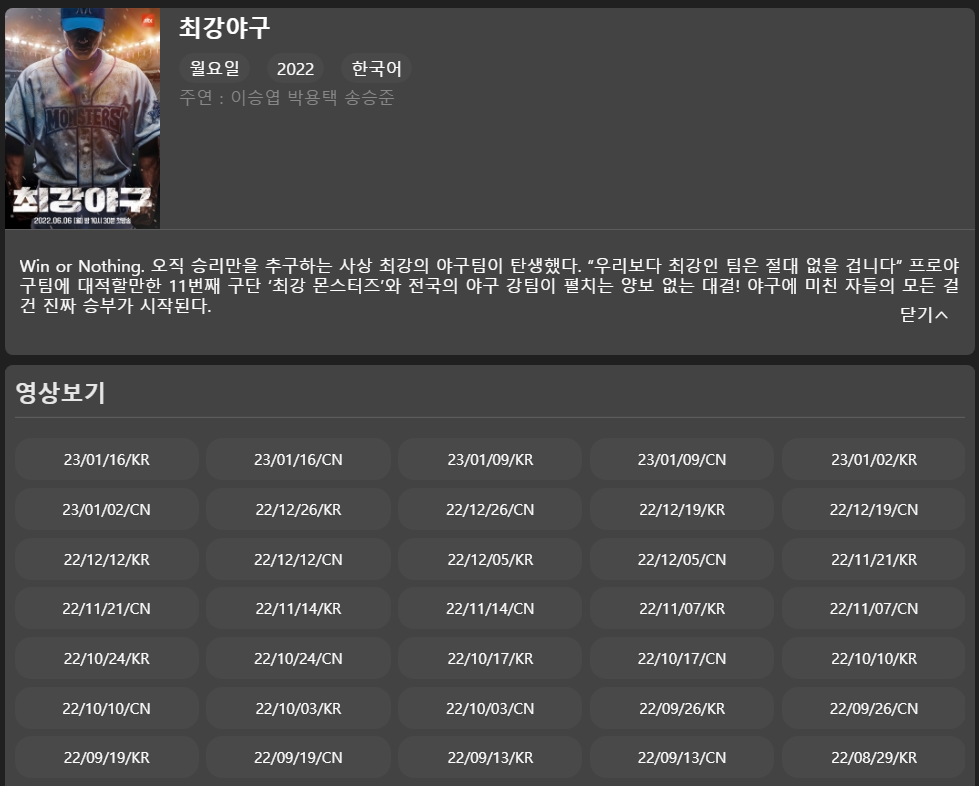Click the 22/10/10/KR episode button

(873, 658)
